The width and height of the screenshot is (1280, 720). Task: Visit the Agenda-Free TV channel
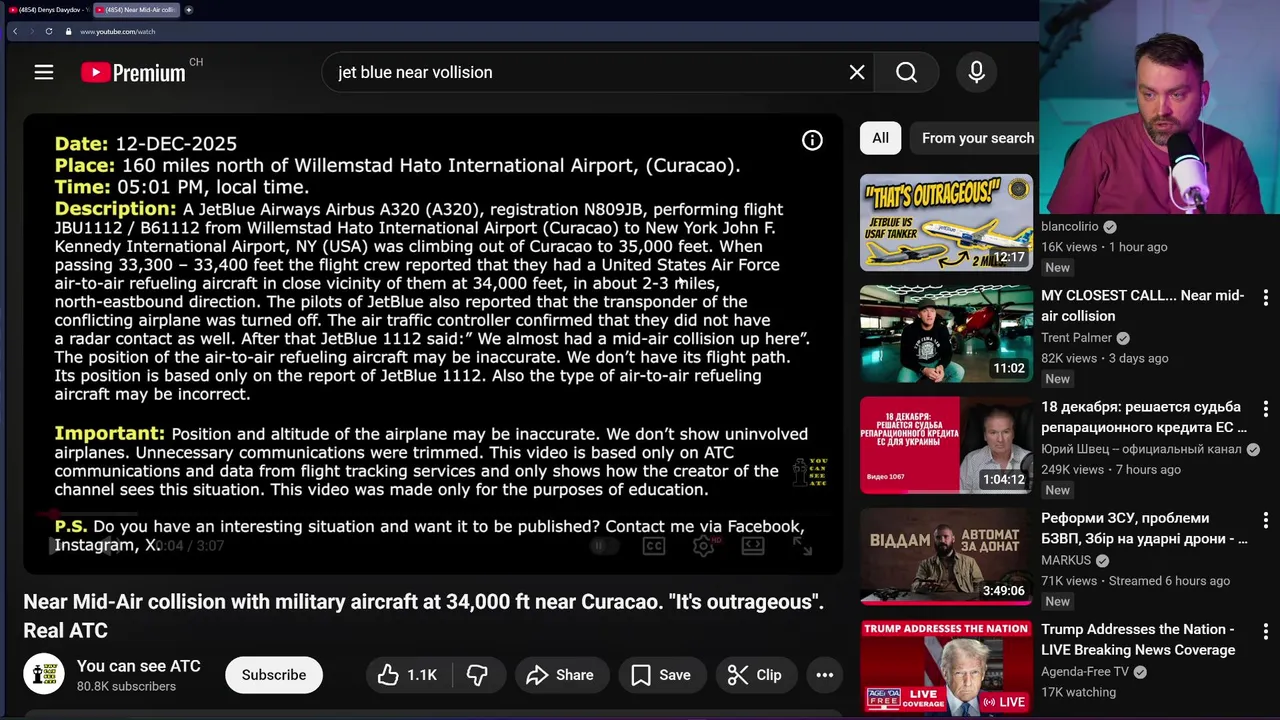(1085, 672)
